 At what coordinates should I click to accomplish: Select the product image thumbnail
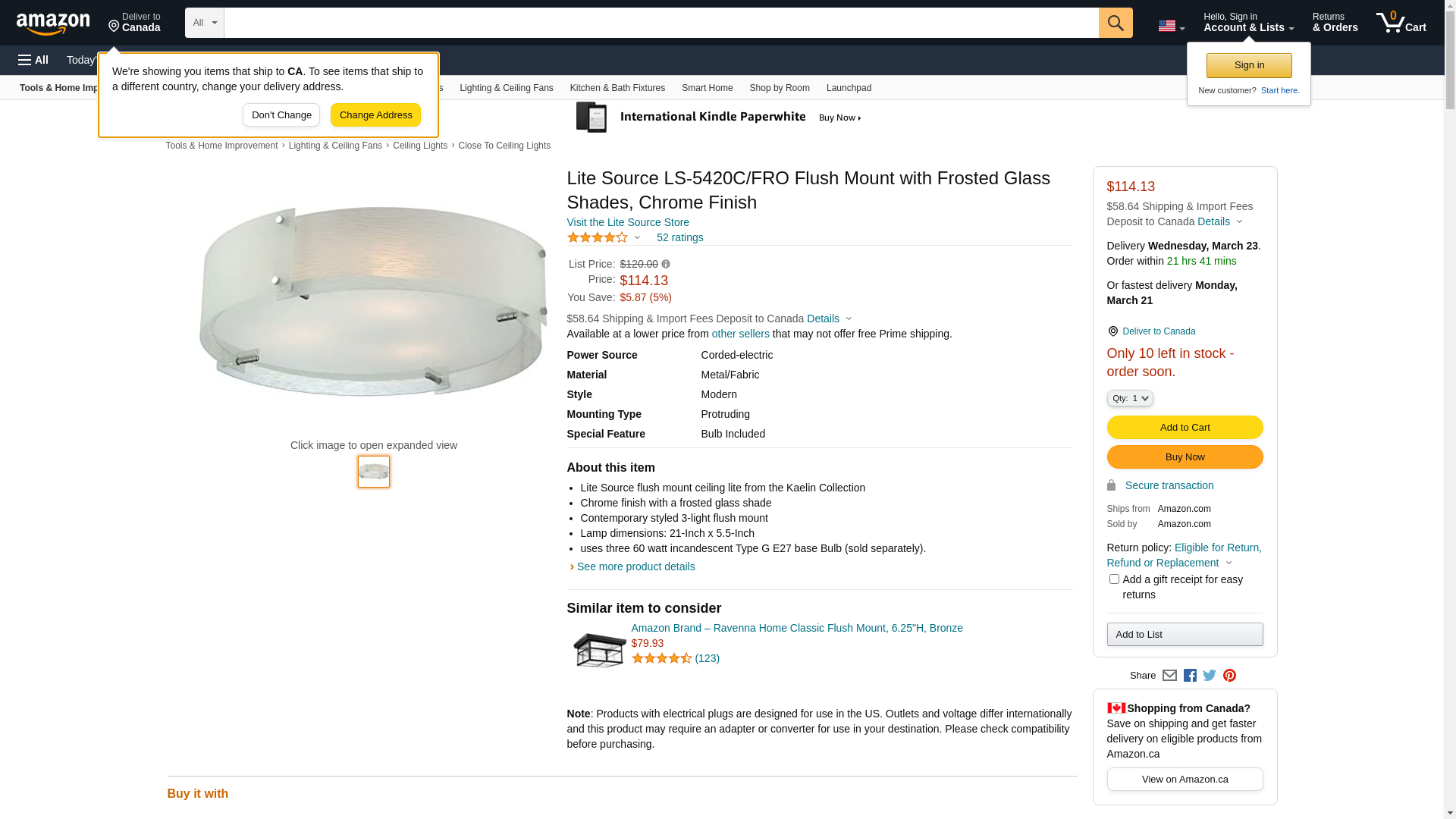[374, 472]
